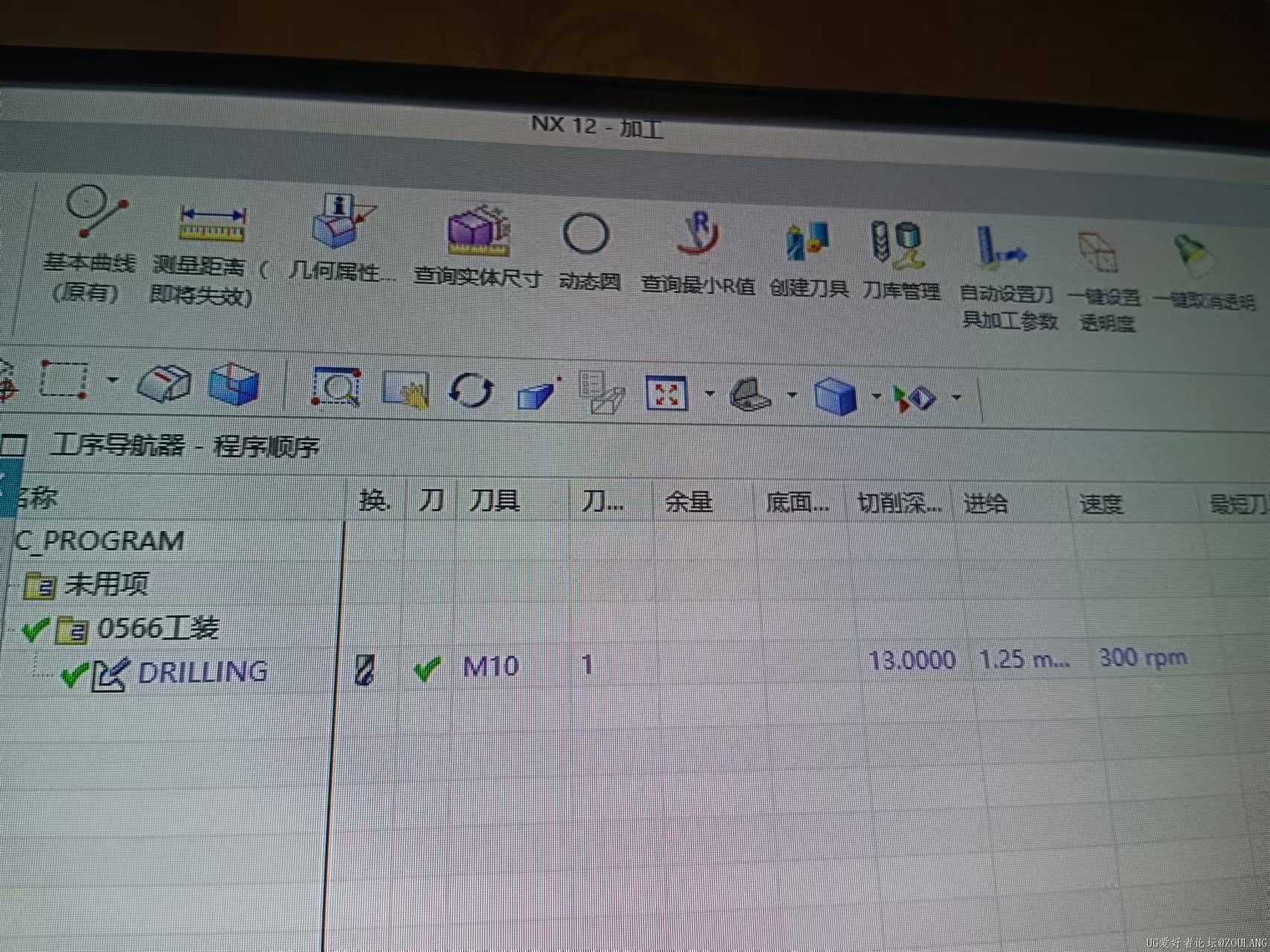1270x952 pixels.
Task: Click the view orientation icon
Action: point(750,394)
